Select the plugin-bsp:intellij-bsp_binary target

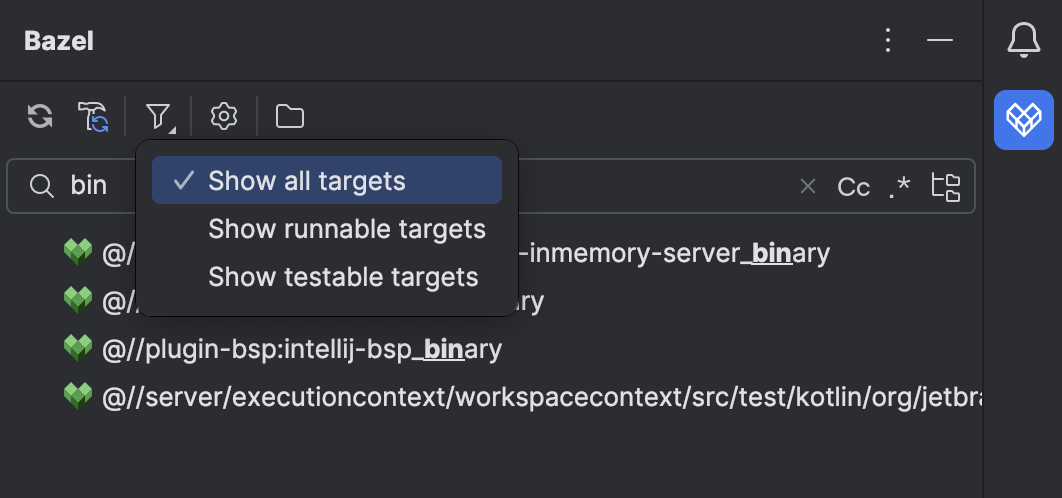(301, 349)
